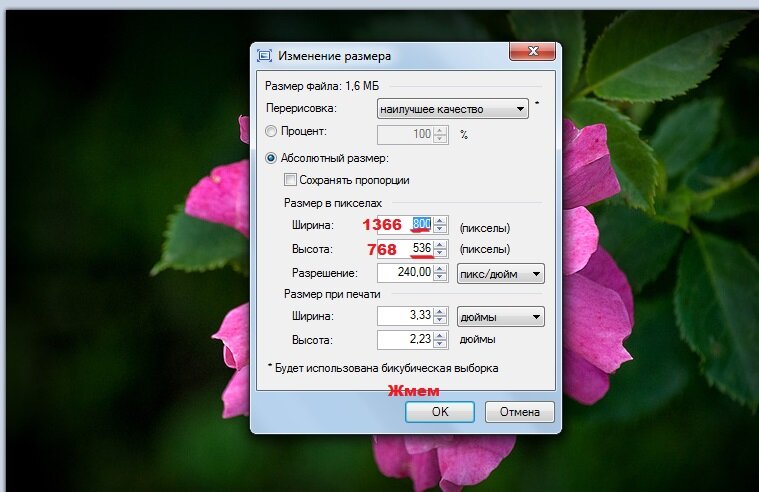
Task: Decrease print height 2,23 with down arrow
Action: point(440,344)
